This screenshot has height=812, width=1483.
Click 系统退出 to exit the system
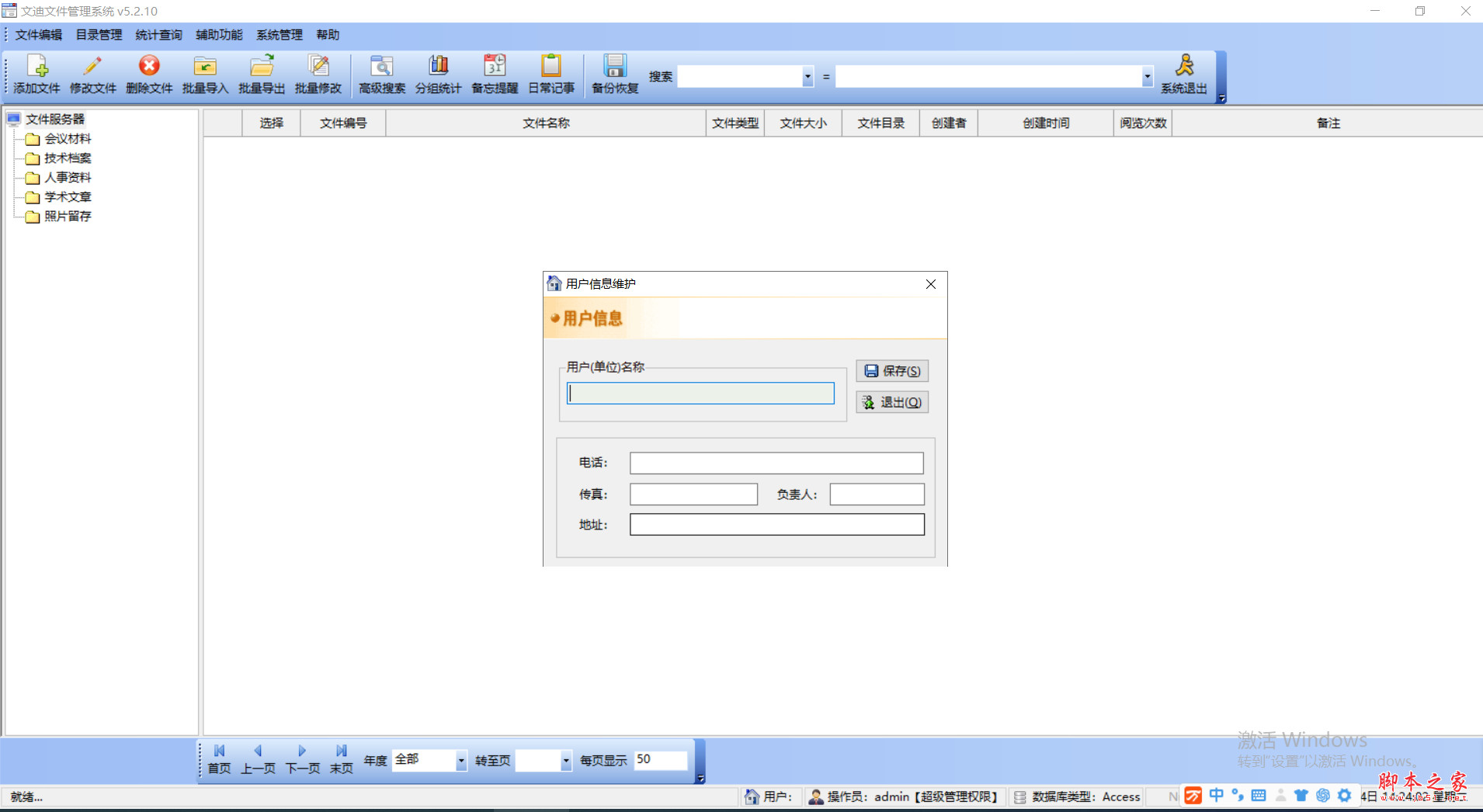click(x=1183, y=74)
